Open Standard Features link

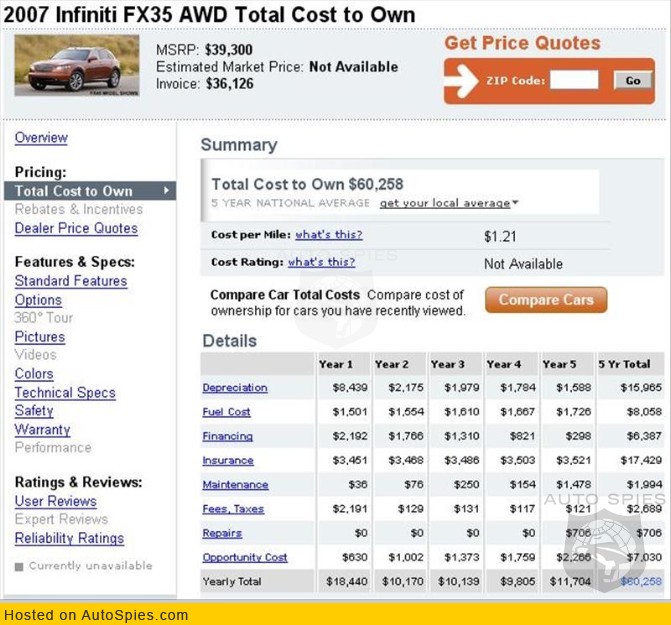pyautogui.click(x=71, y=281)
